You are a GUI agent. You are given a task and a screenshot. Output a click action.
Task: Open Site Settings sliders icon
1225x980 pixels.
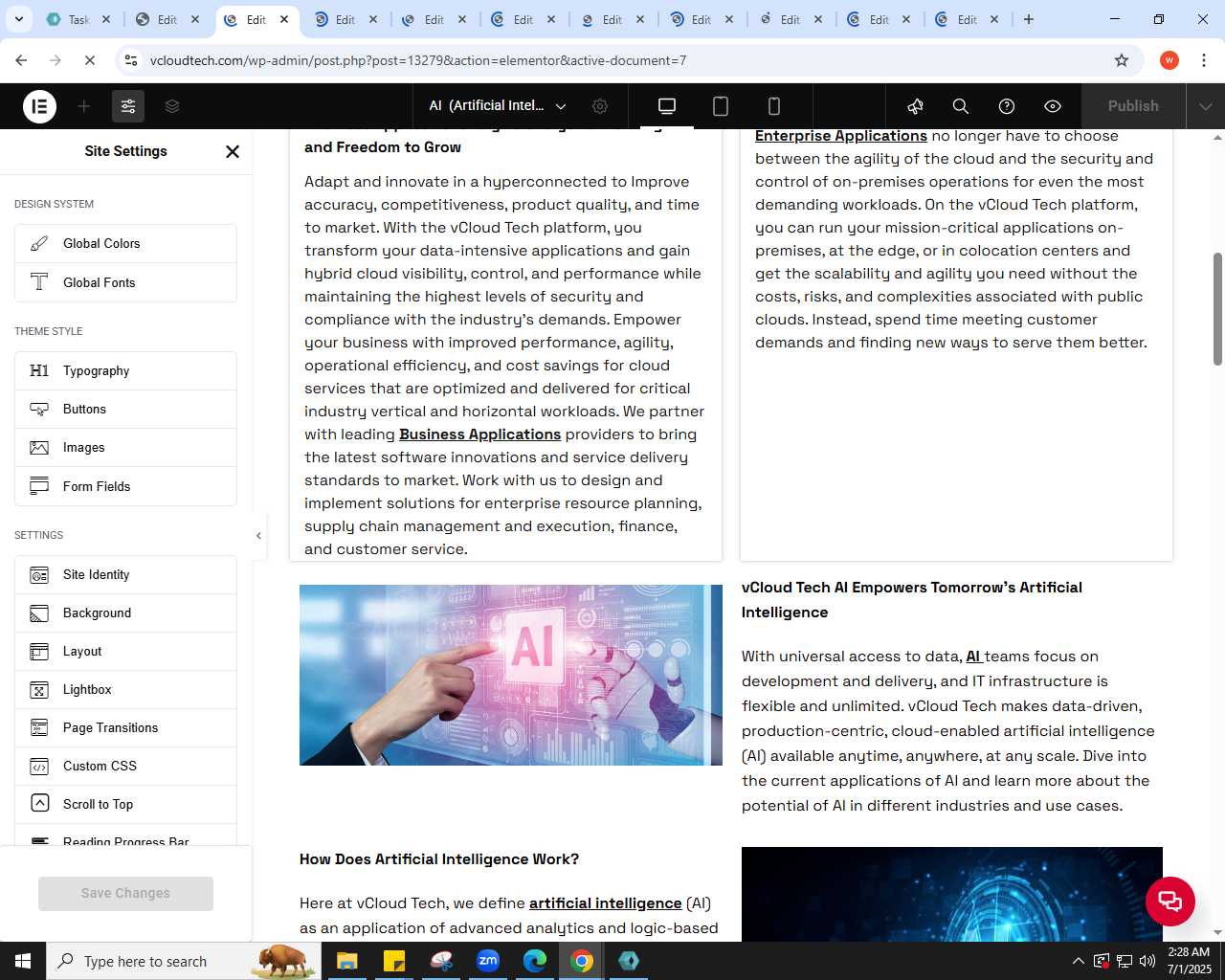click(x=128, y=106)
